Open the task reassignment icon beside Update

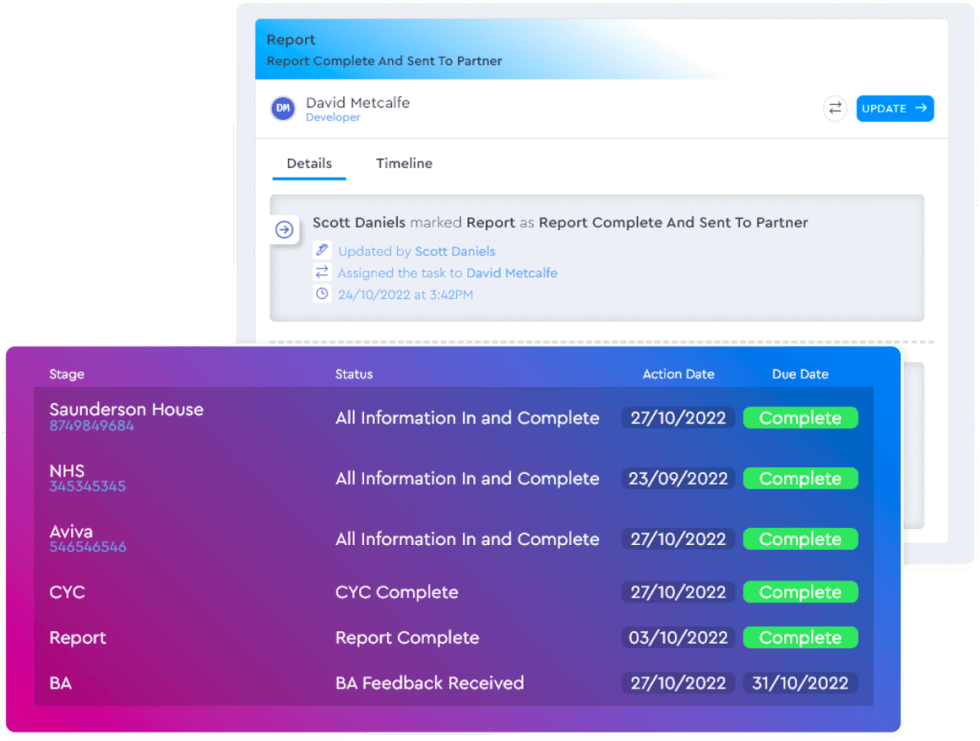pyautogui.click(x=835, y=108)
